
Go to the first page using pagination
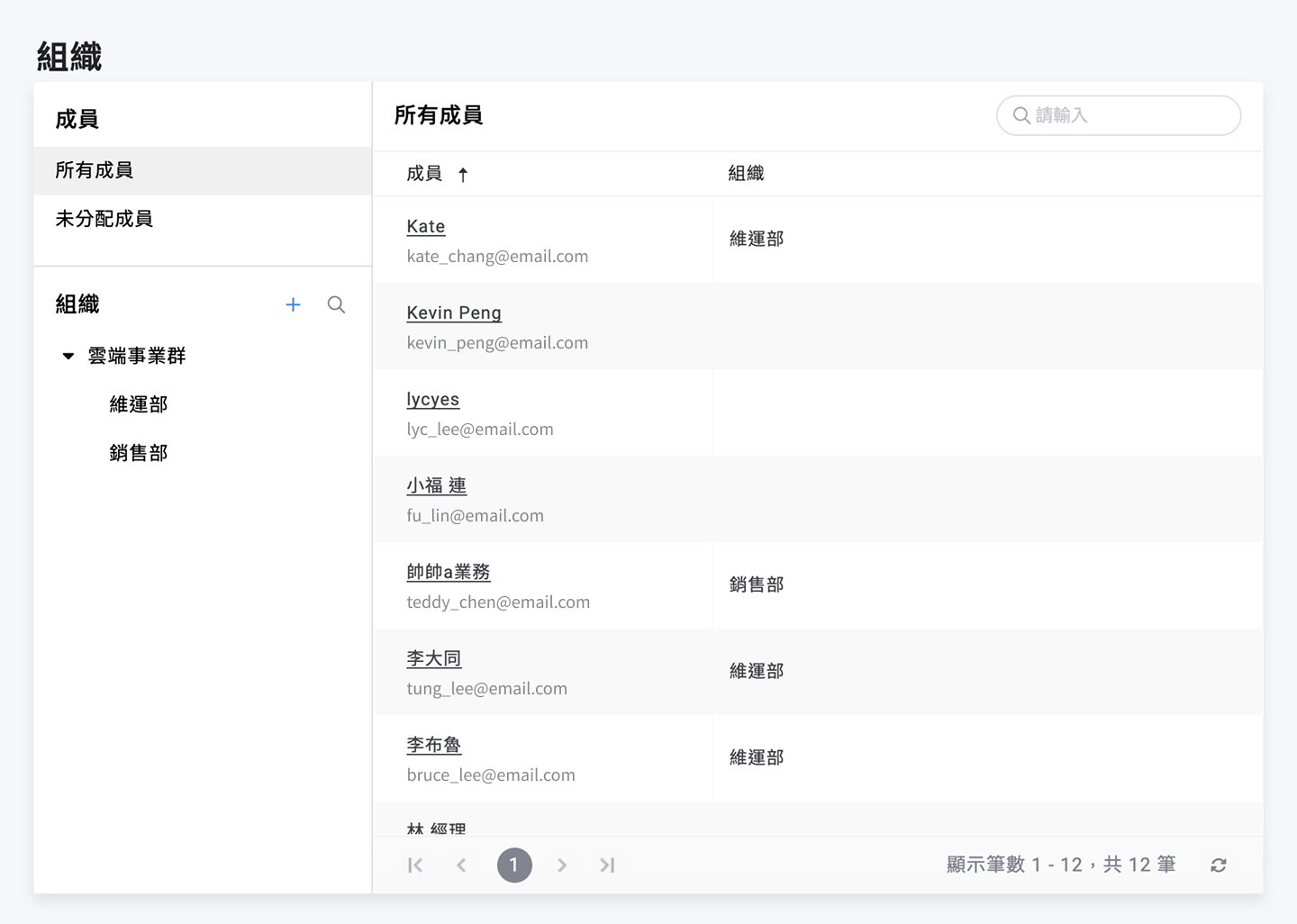(x=415, y=865)
